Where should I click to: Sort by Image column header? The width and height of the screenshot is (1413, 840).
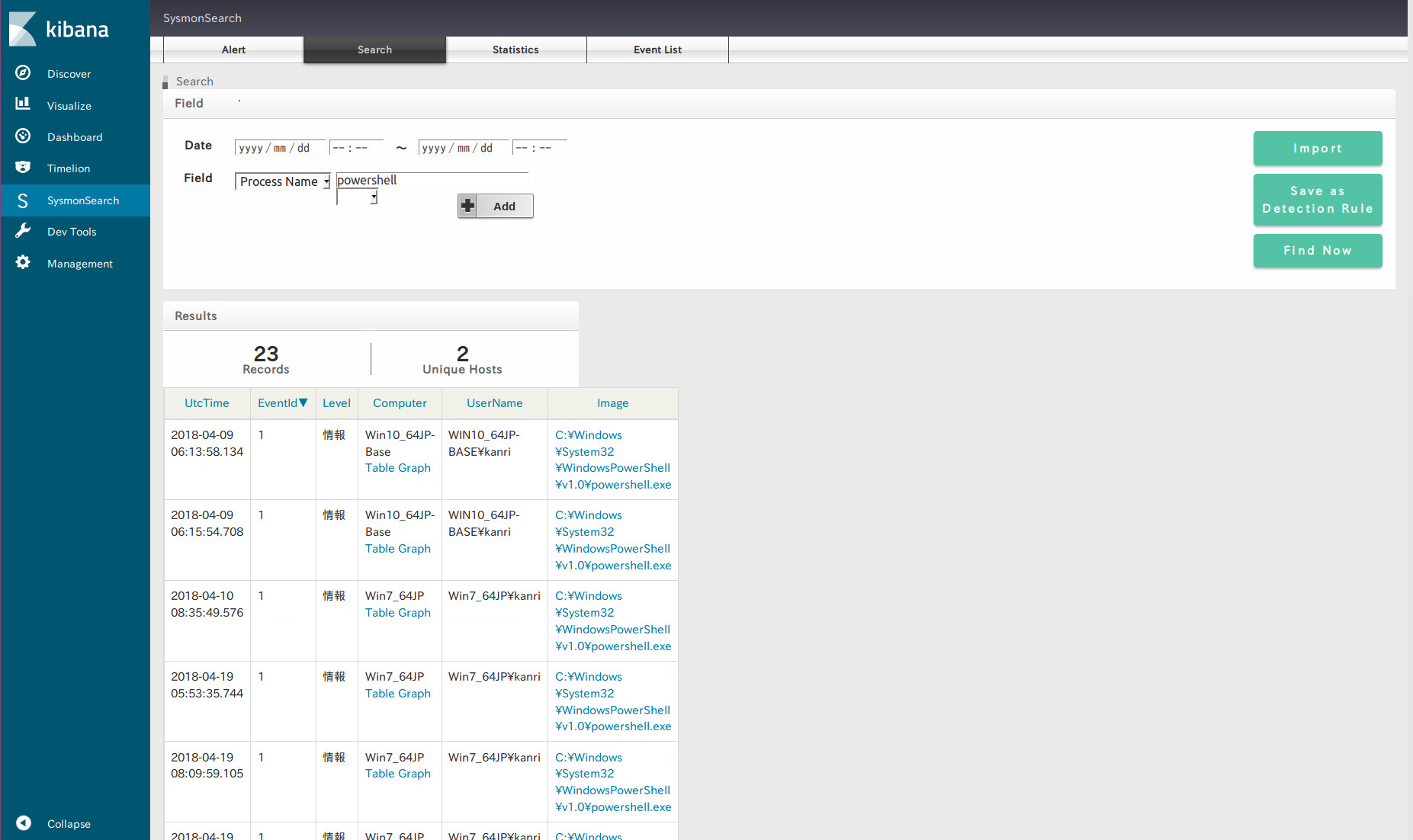point(613,403)
